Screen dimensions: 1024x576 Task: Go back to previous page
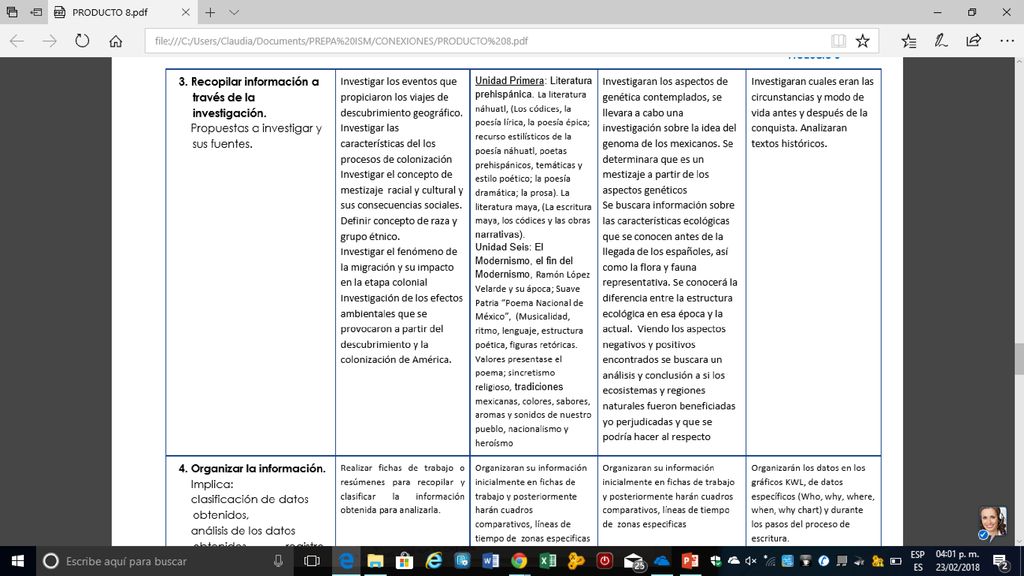coord(17,40)
